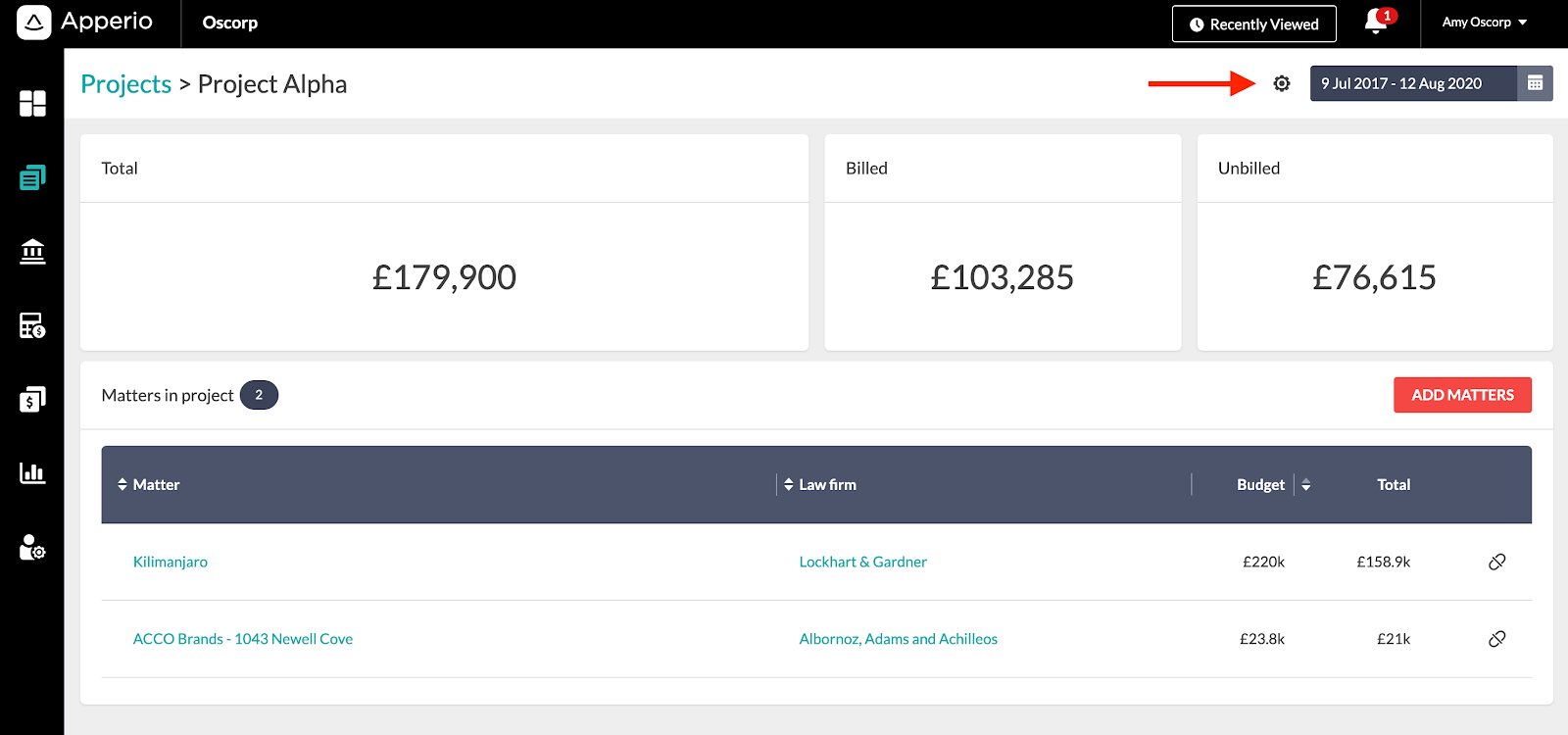The image size is (1568, 735).
Task: Open the invoices dollar icon in sidebar
Action: [32, 399]
